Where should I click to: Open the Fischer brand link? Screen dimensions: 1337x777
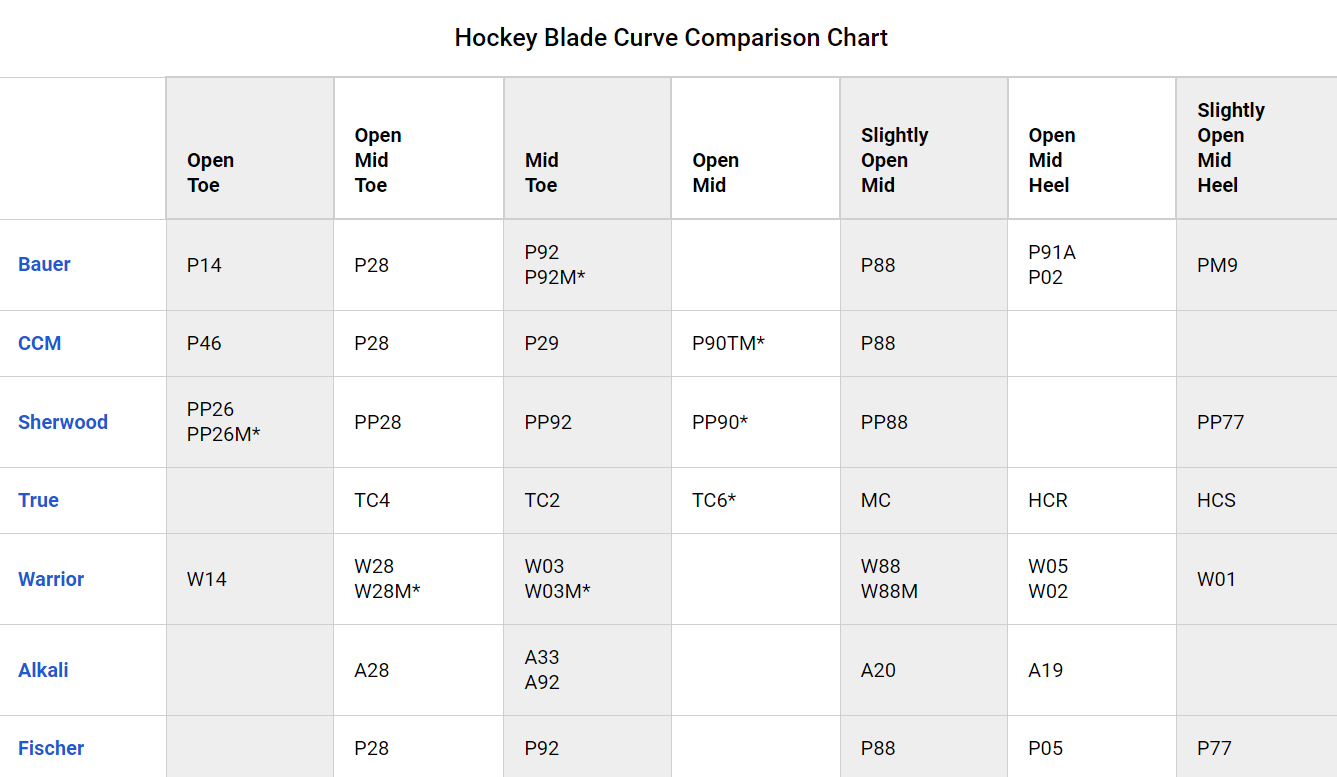tap(51, 748)
